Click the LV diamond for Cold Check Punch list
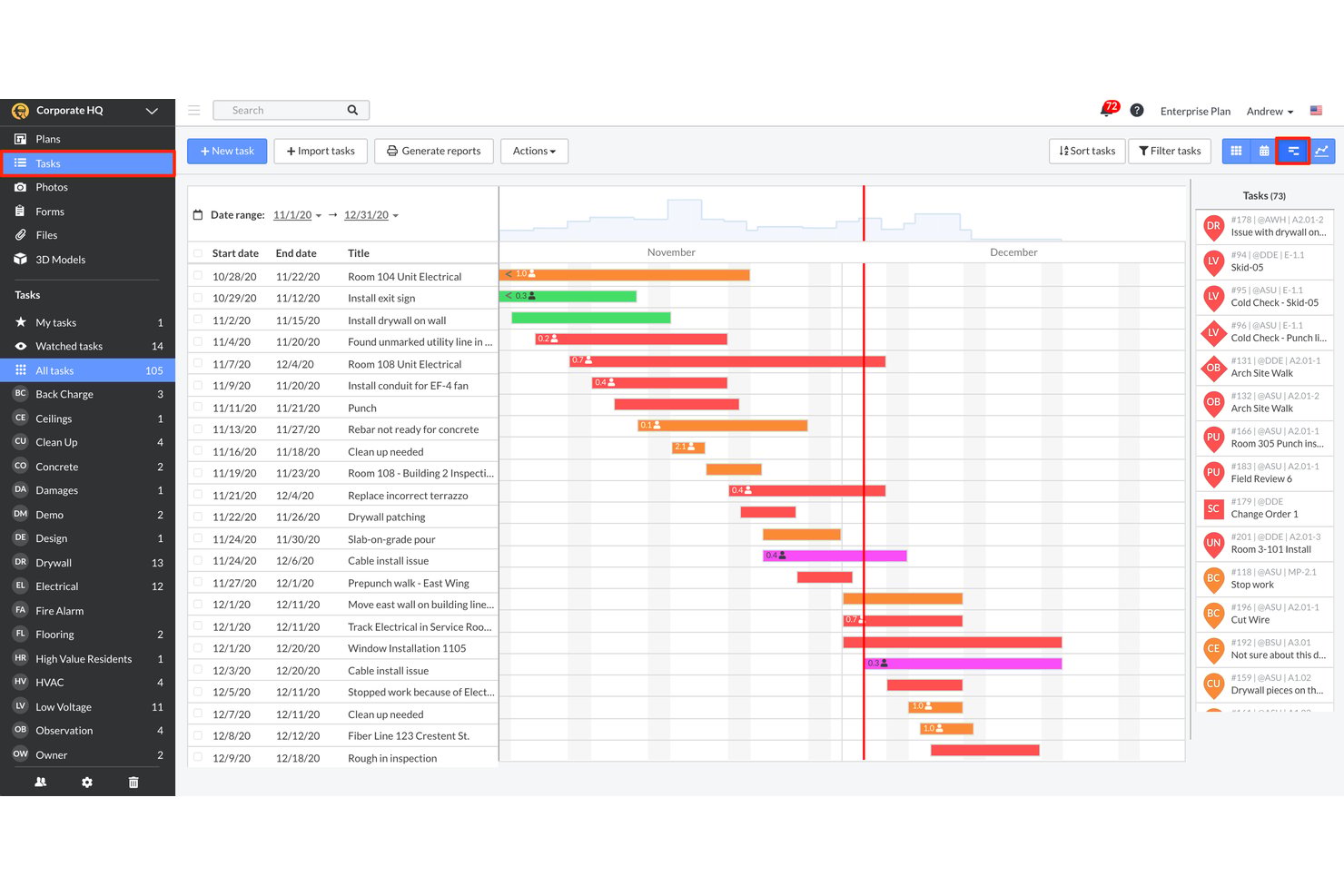1344x896 pixels. (1213, 333)
